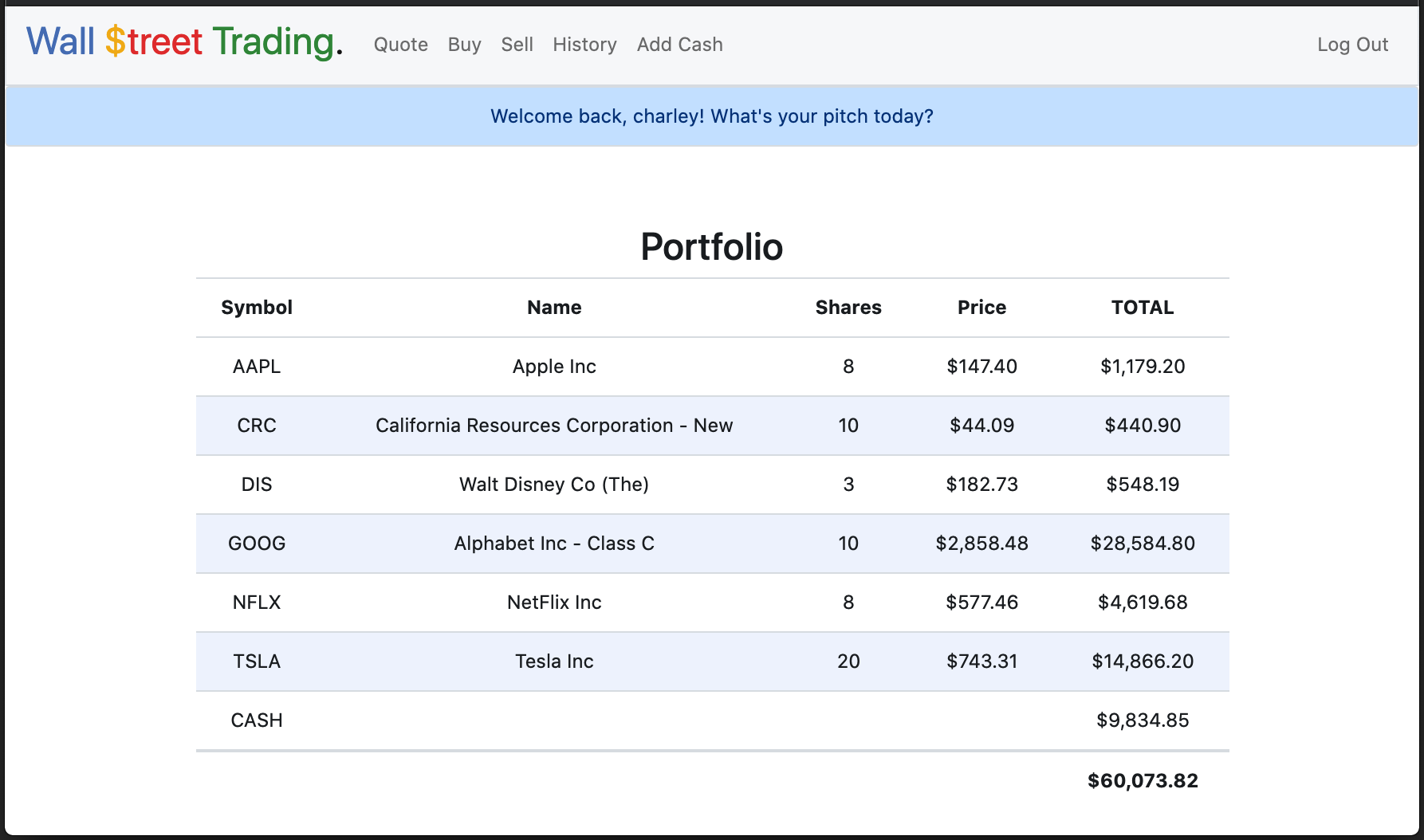Click the Portfolio heading

click(712, 247)
